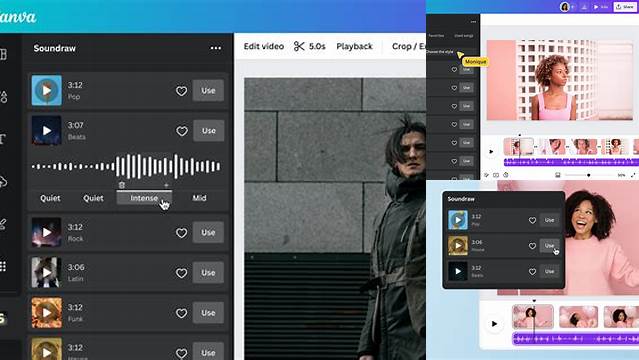The image size is (639, 360).
Task: Add a collaborator with plus beside avatar
Action: click(573, 7)
